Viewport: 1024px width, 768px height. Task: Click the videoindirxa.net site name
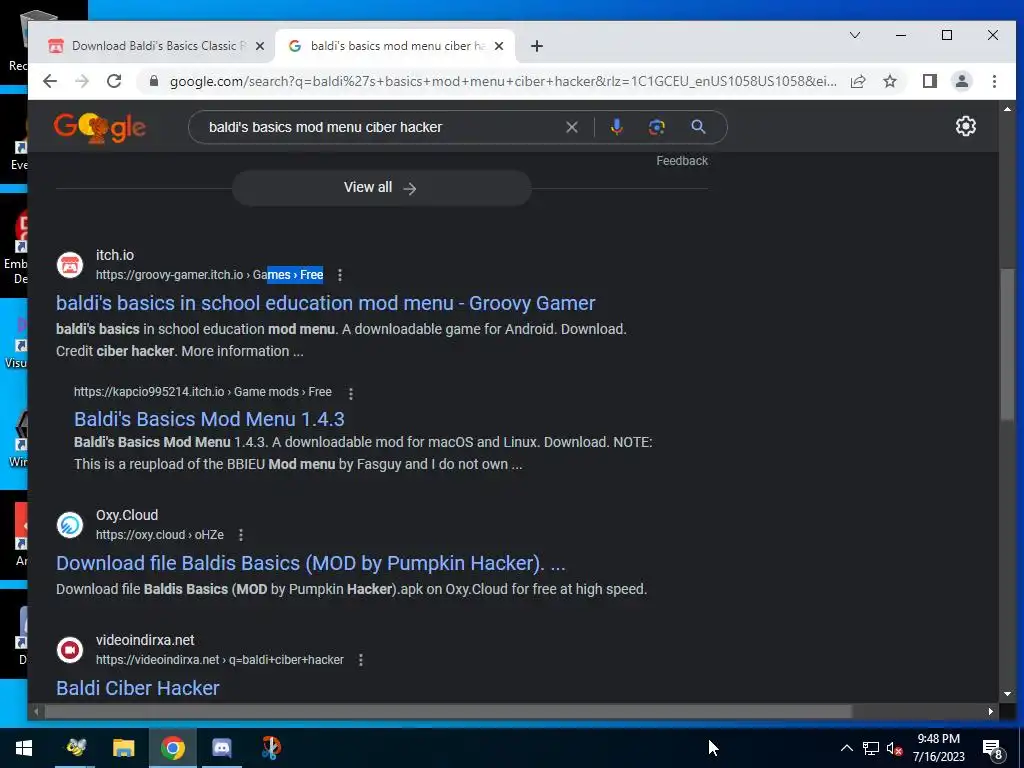point(145,640)
